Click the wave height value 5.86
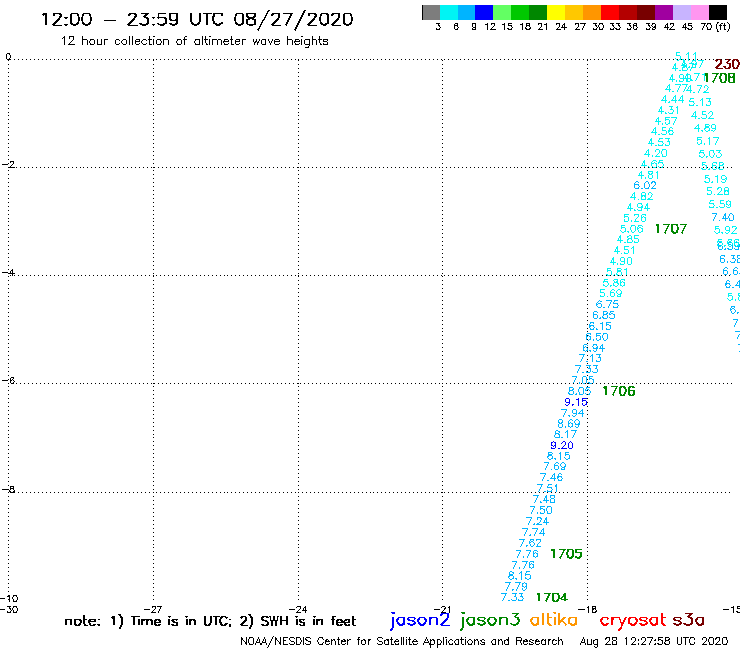This screenshot has width=740, height=650. click(x=614, y=283)
